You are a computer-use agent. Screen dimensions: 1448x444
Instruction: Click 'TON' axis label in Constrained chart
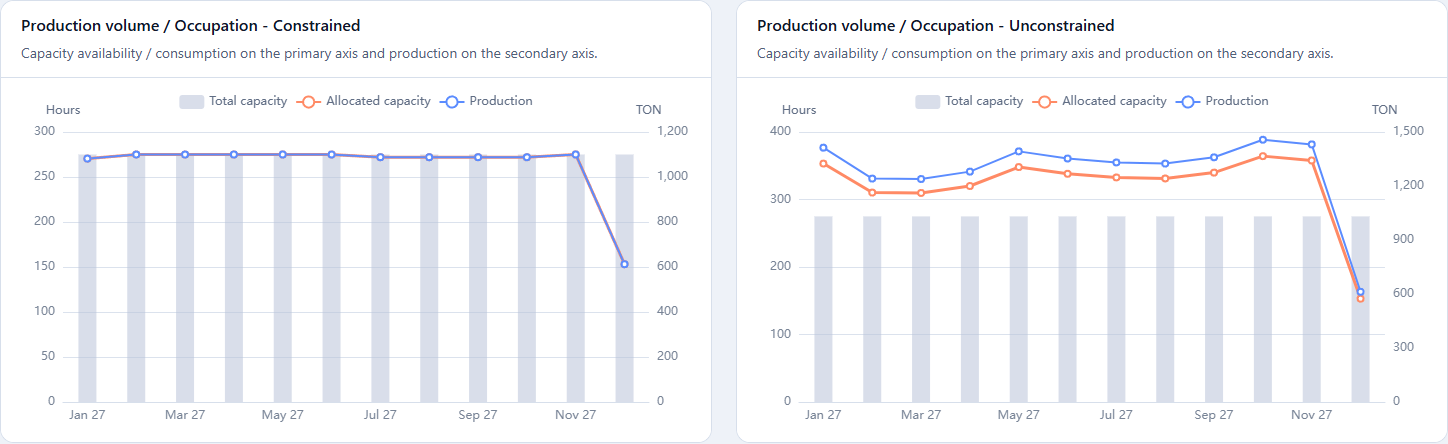[649, 110]
